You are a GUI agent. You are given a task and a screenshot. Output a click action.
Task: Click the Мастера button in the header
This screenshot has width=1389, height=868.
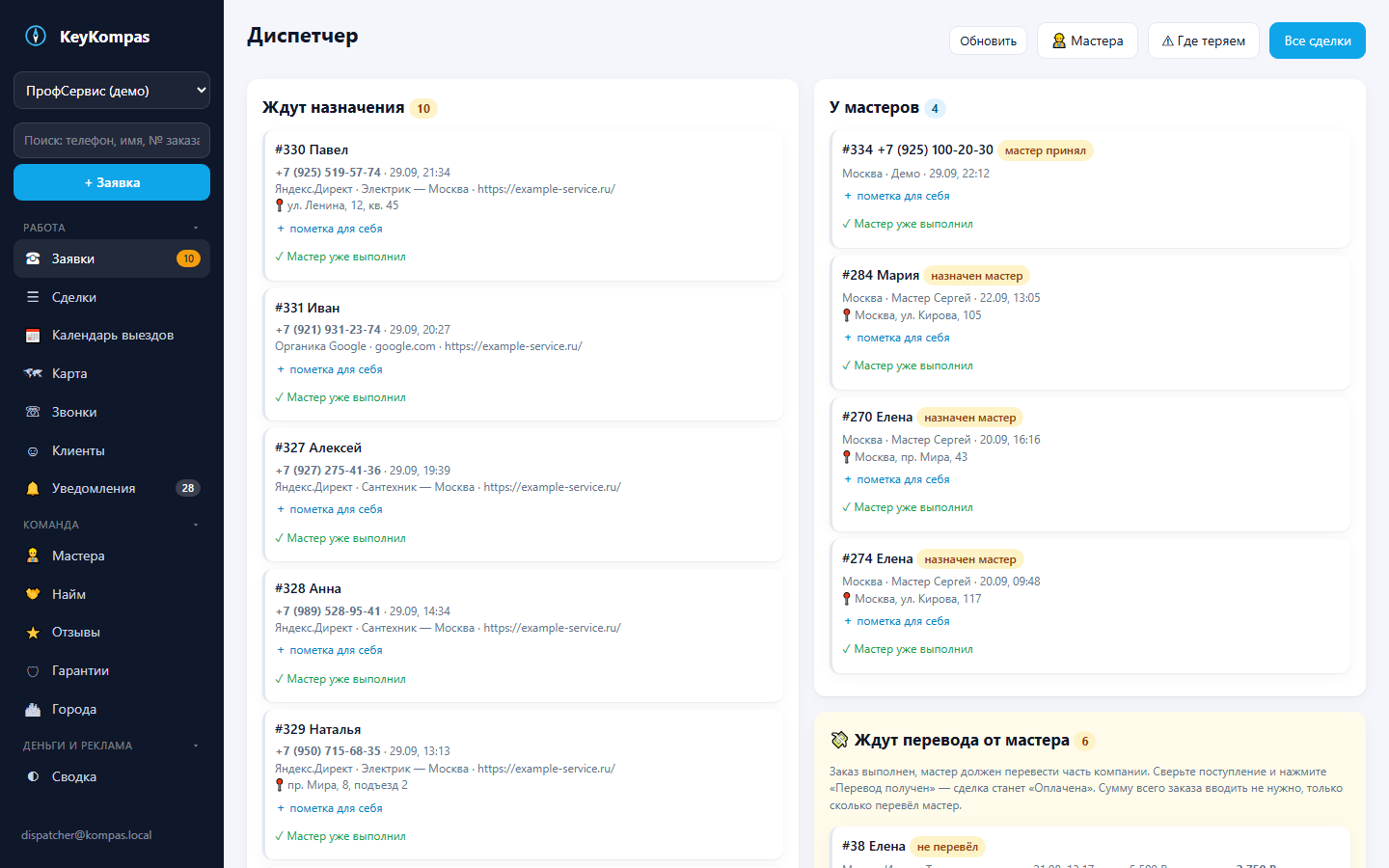tap(1087, 41)
